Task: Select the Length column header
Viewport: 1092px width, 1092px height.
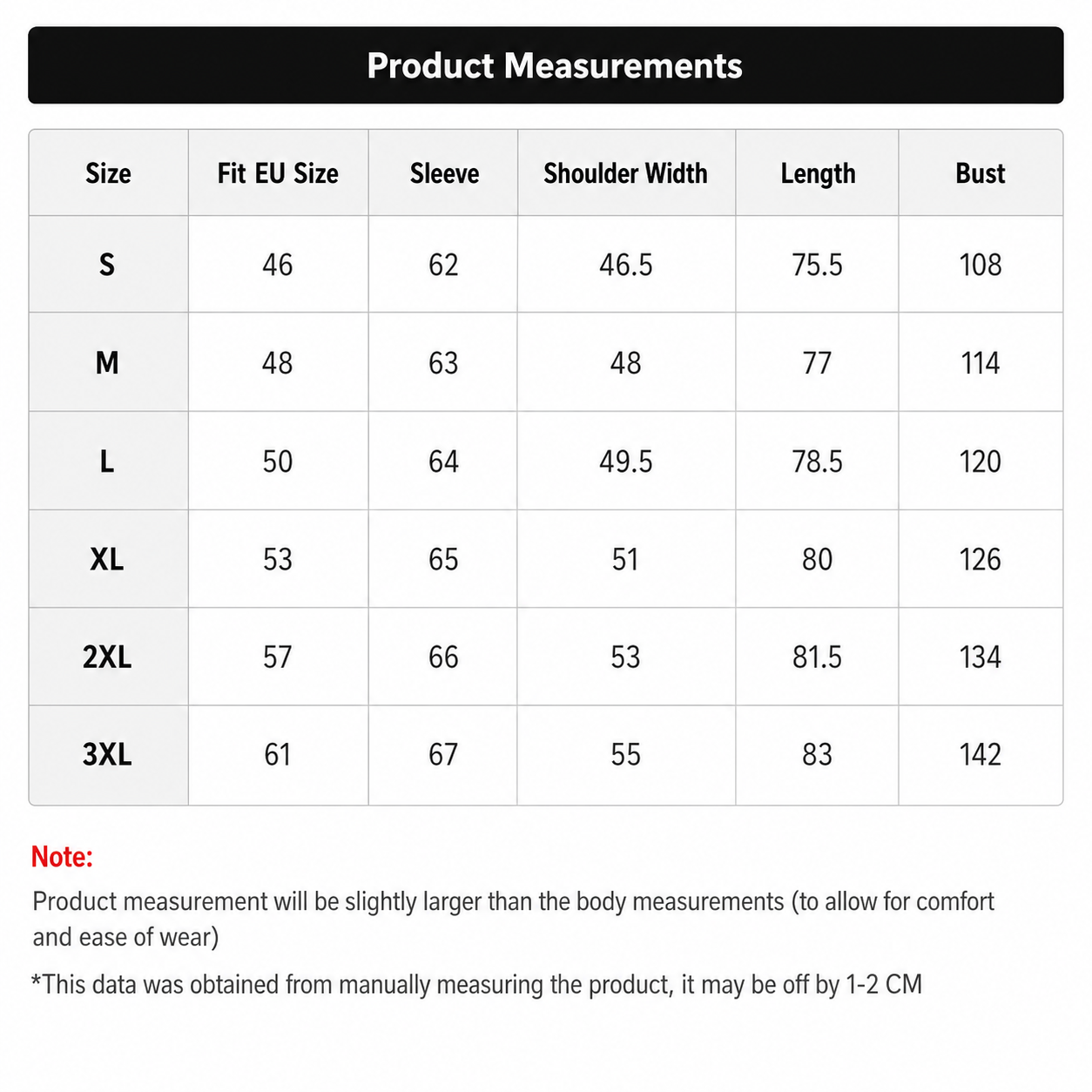Action: 817,173
